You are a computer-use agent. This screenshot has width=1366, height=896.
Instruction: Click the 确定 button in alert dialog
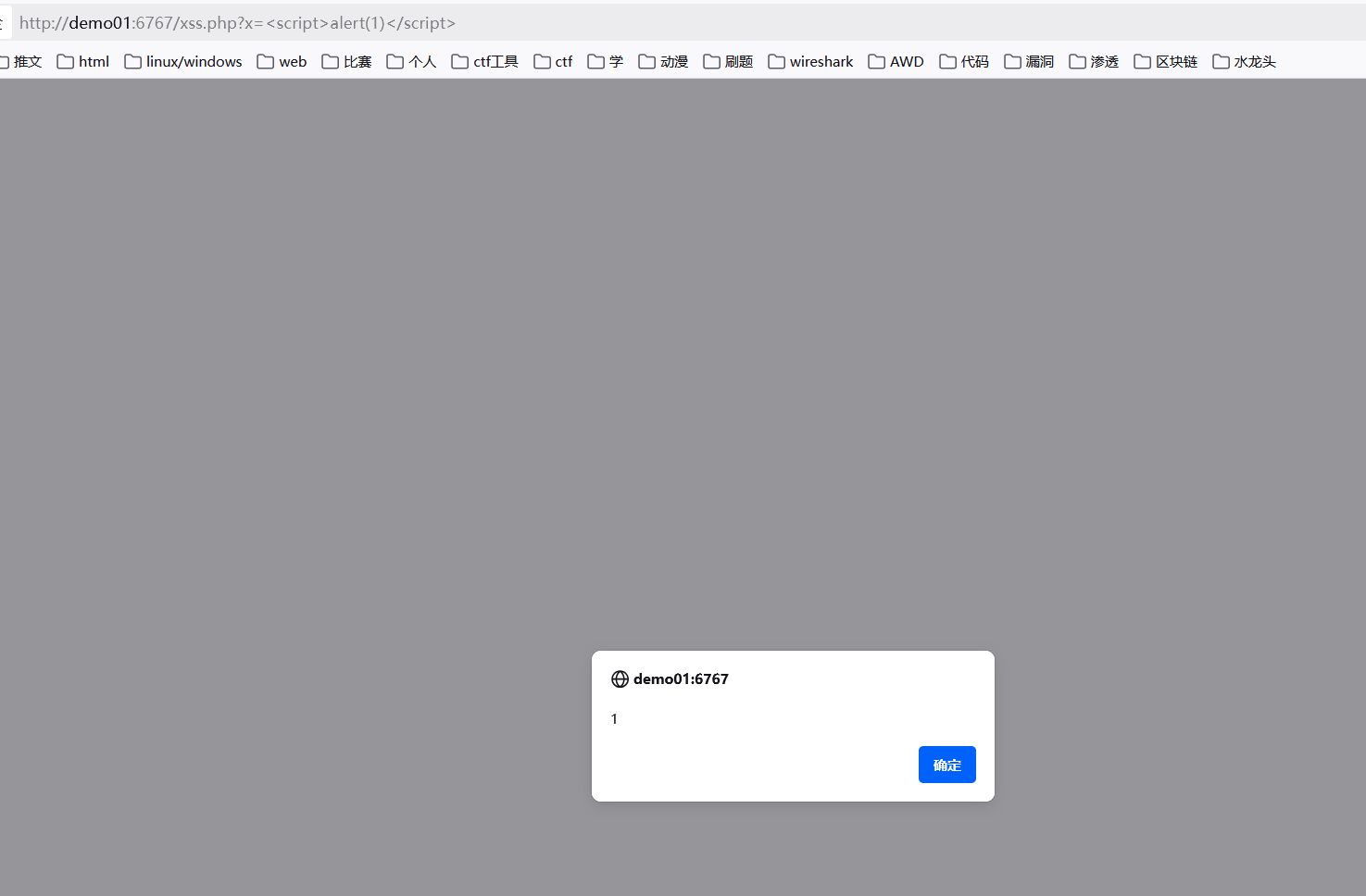pyautogui.click(x=946, y=765)
